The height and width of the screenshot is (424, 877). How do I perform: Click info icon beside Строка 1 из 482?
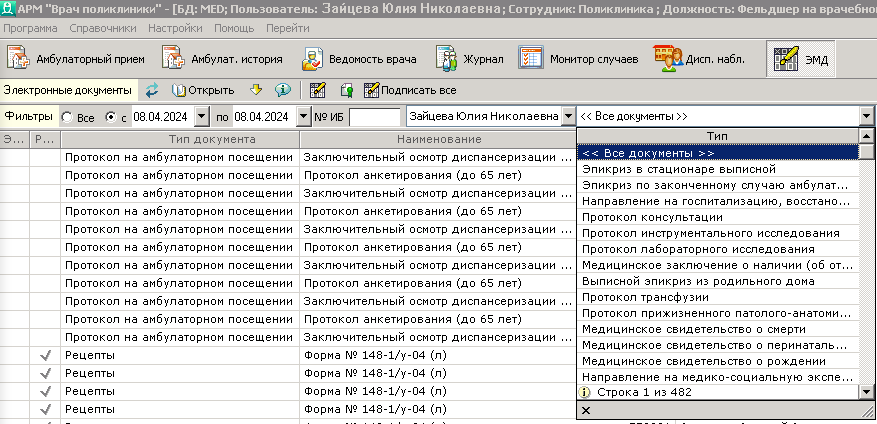(586, 392)
